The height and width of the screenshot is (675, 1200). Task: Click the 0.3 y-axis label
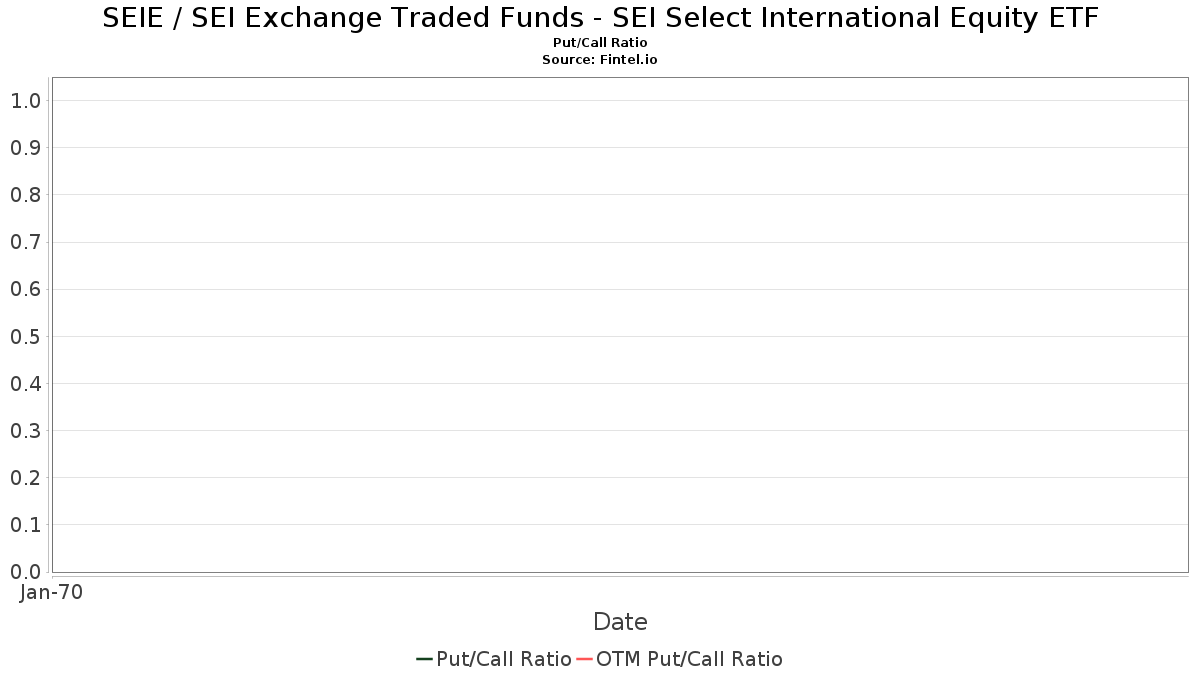25,431
